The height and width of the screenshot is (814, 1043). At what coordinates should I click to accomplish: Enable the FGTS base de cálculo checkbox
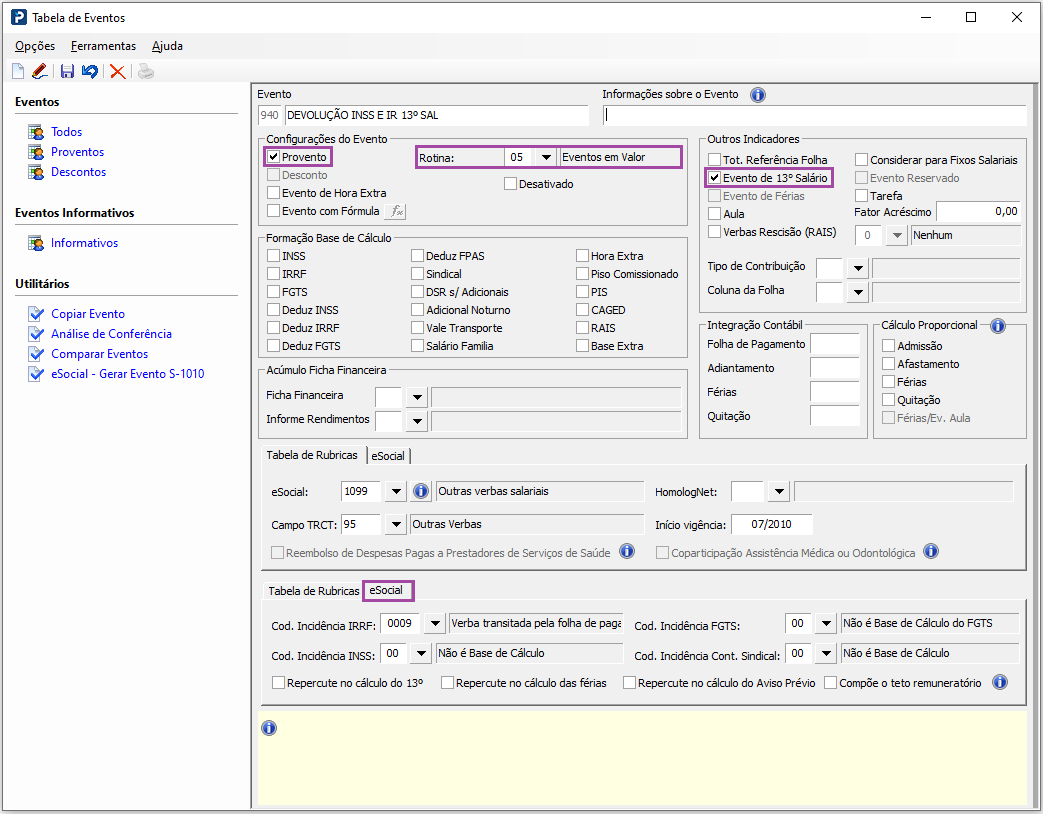[274, 292]
